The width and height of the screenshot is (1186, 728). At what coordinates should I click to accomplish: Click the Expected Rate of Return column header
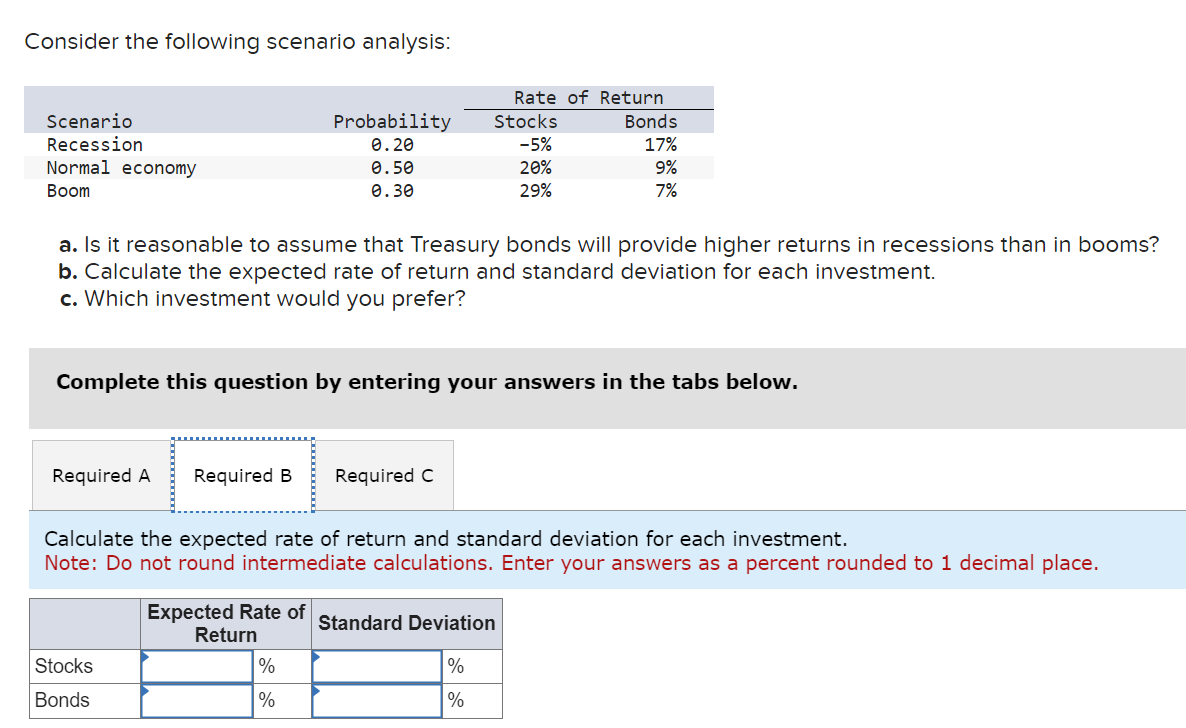[x=225, y=623]
